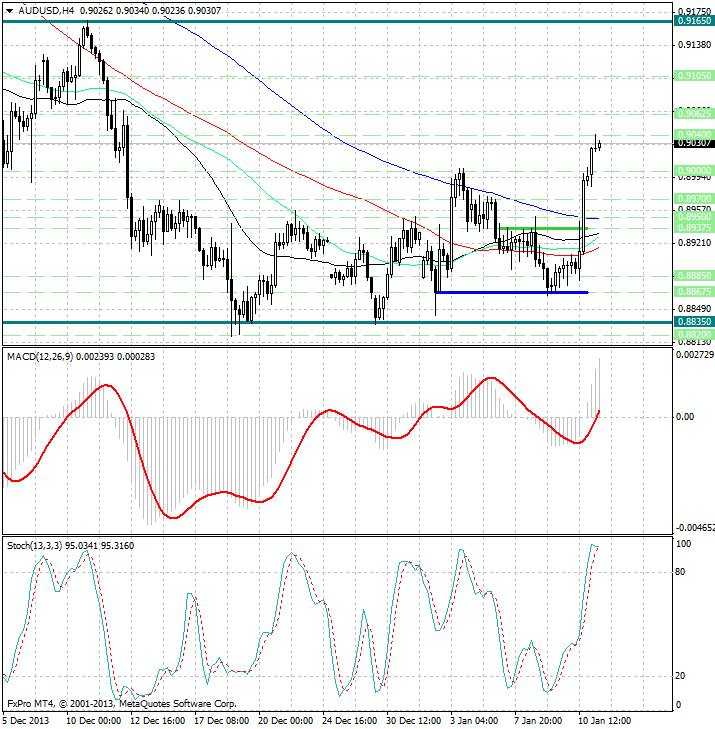
Task: Select the 3 Jan 04:00 time axis label
Action: pos(475,721)
